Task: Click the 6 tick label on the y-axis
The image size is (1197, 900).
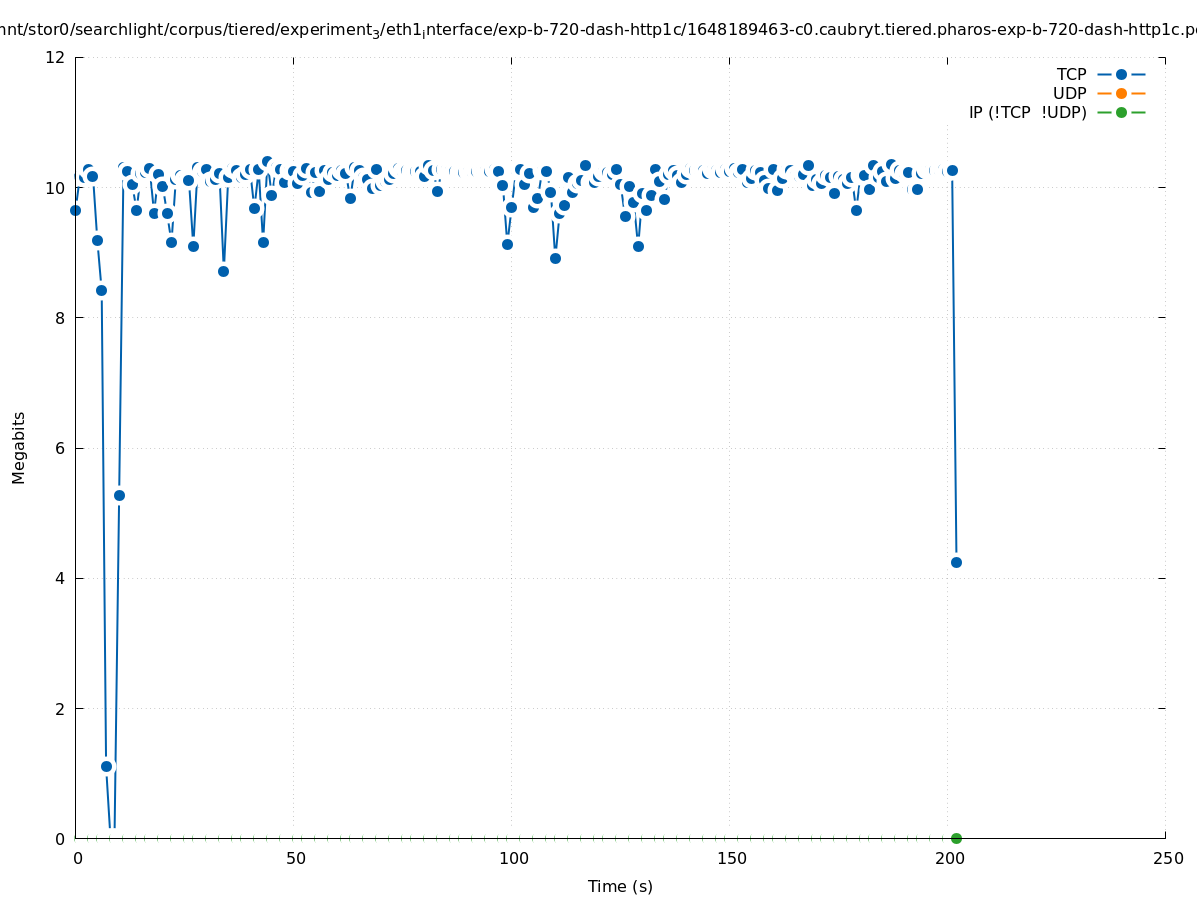Action: (60, 448)
